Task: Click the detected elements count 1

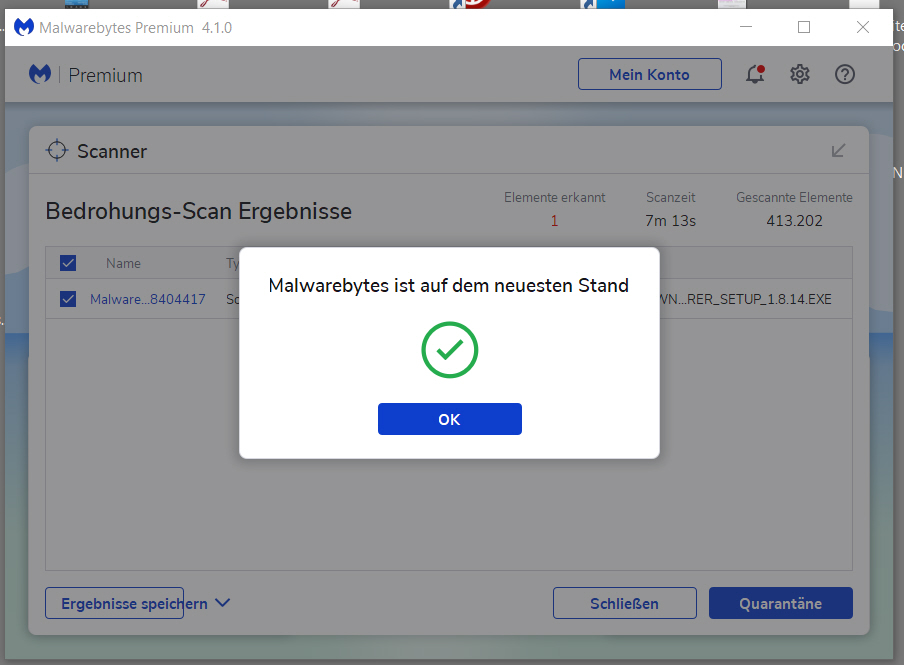Action: click(x=554, y=221)
